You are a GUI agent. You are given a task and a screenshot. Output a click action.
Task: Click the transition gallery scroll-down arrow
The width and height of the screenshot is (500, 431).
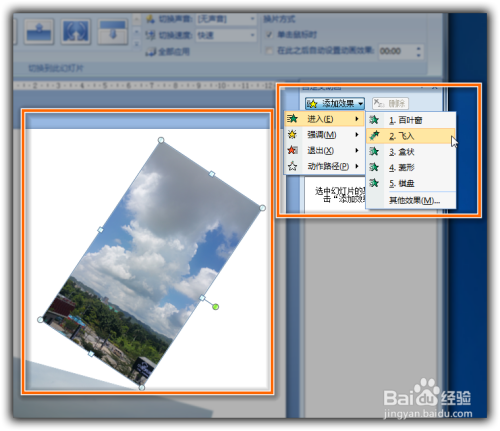137,32
